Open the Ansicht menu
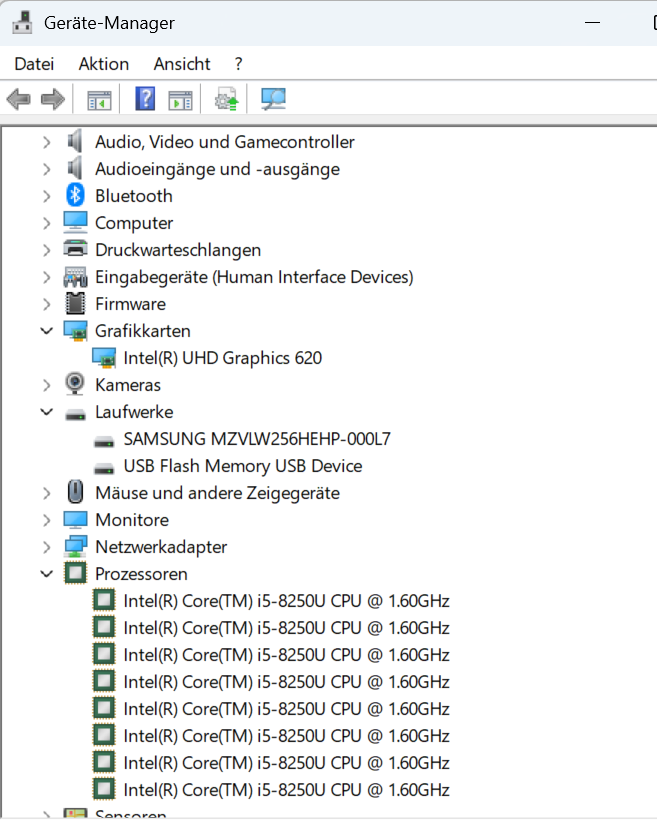Image resolution: width=657 pixels, height=820 pixels. coord(182,64)
